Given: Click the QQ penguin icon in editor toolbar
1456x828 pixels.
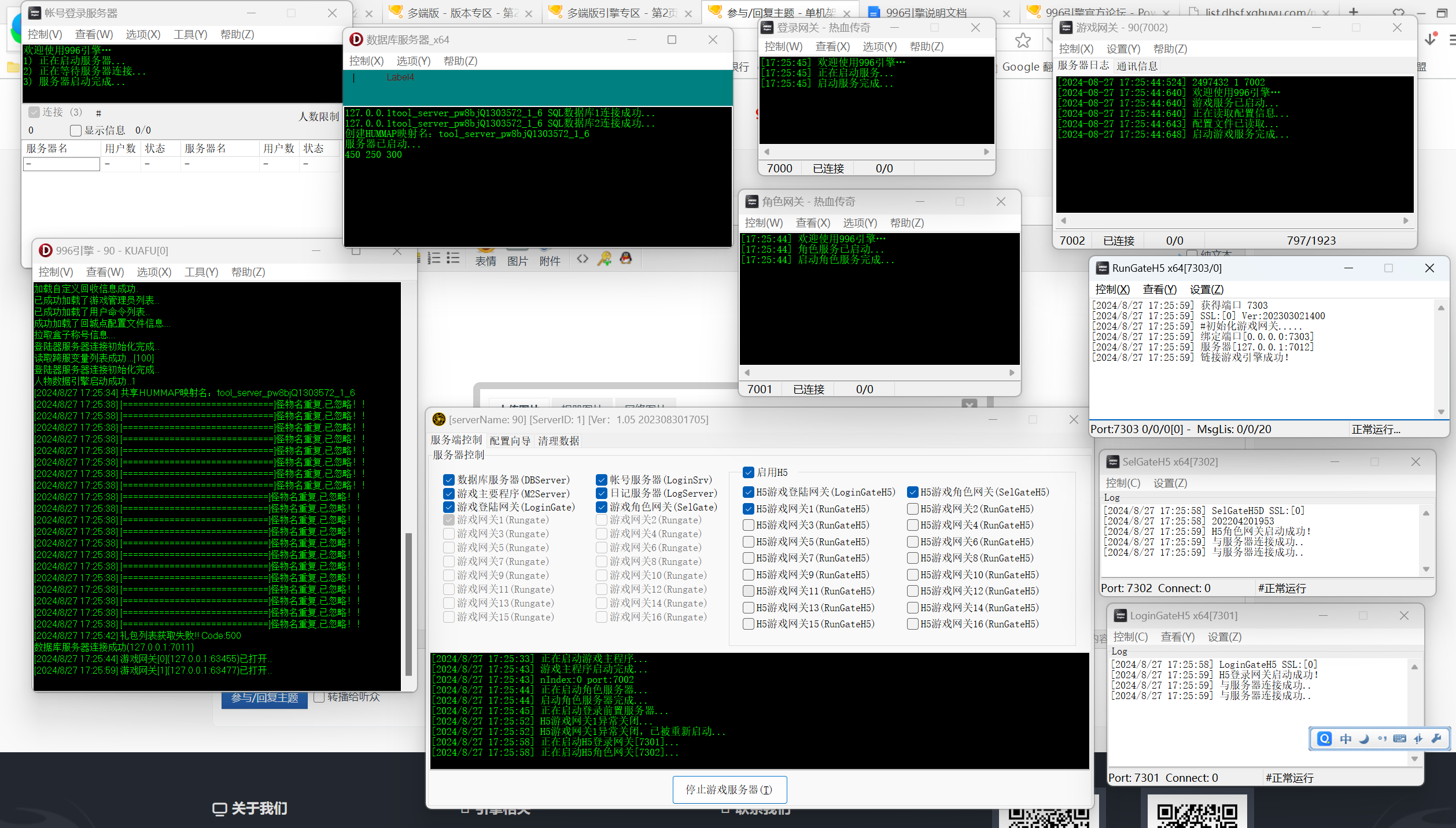Looking at the screenshot, I should pyautogui.click(x=626, y=258).
